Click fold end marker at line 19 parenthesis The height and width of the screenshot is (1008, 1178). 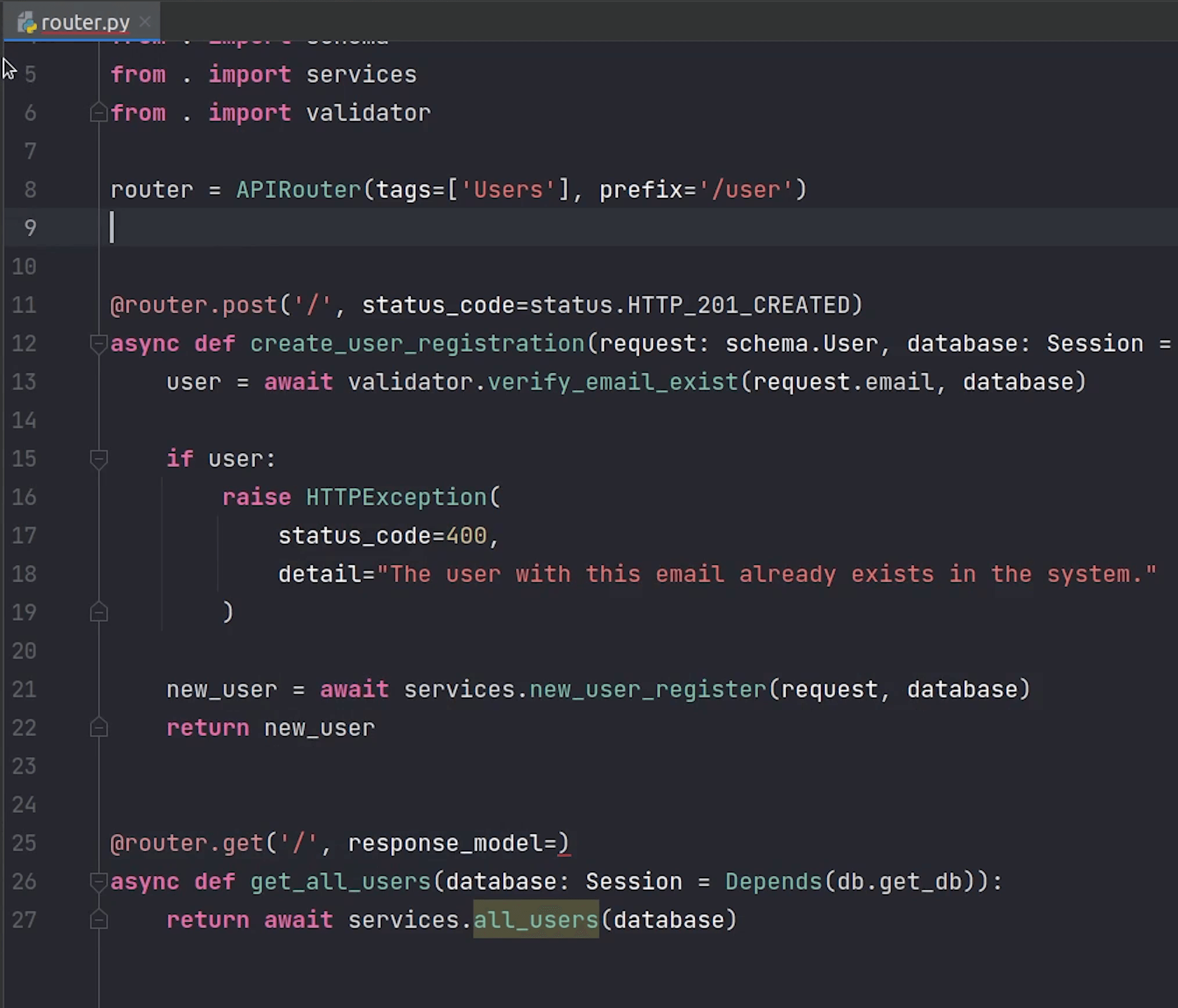click(98, 613)
